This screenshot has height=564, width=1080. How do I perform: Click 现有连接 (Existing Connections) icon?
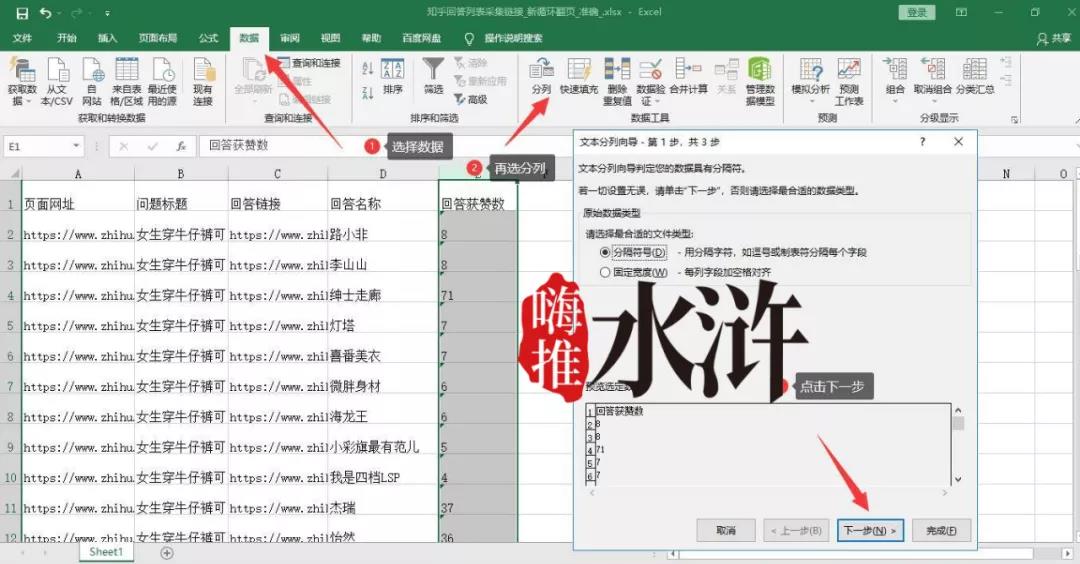point(203,70)
